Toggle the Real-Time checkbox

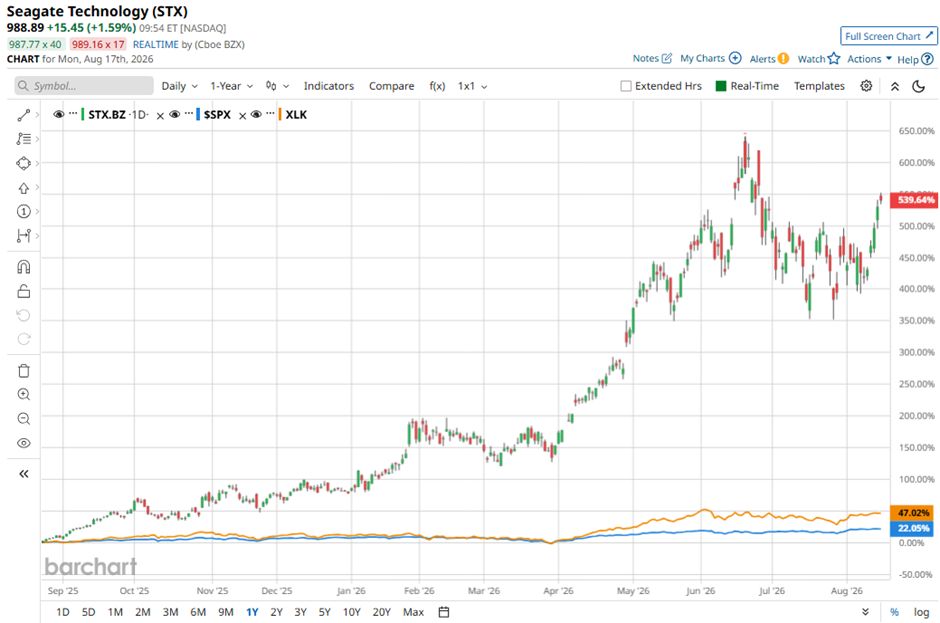click(x=721, y=86)
